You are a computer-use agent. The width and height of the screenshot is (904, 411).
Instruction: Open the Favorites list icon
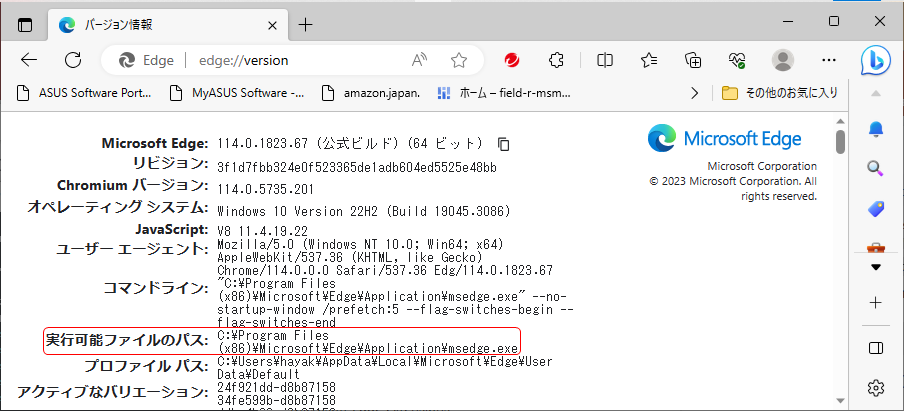coord(649,60)
